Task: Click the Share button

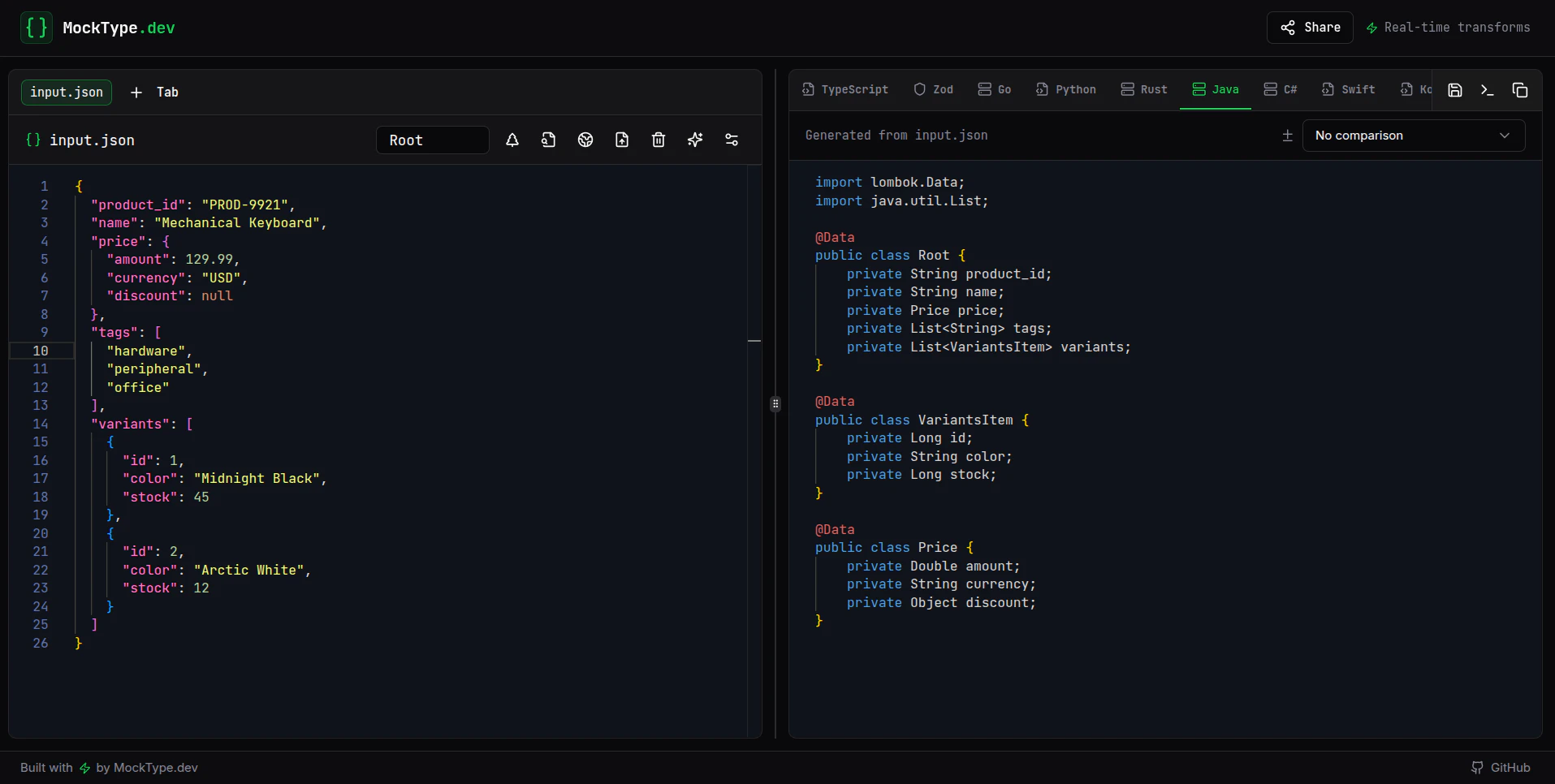Action: [x=1309, y=27]
